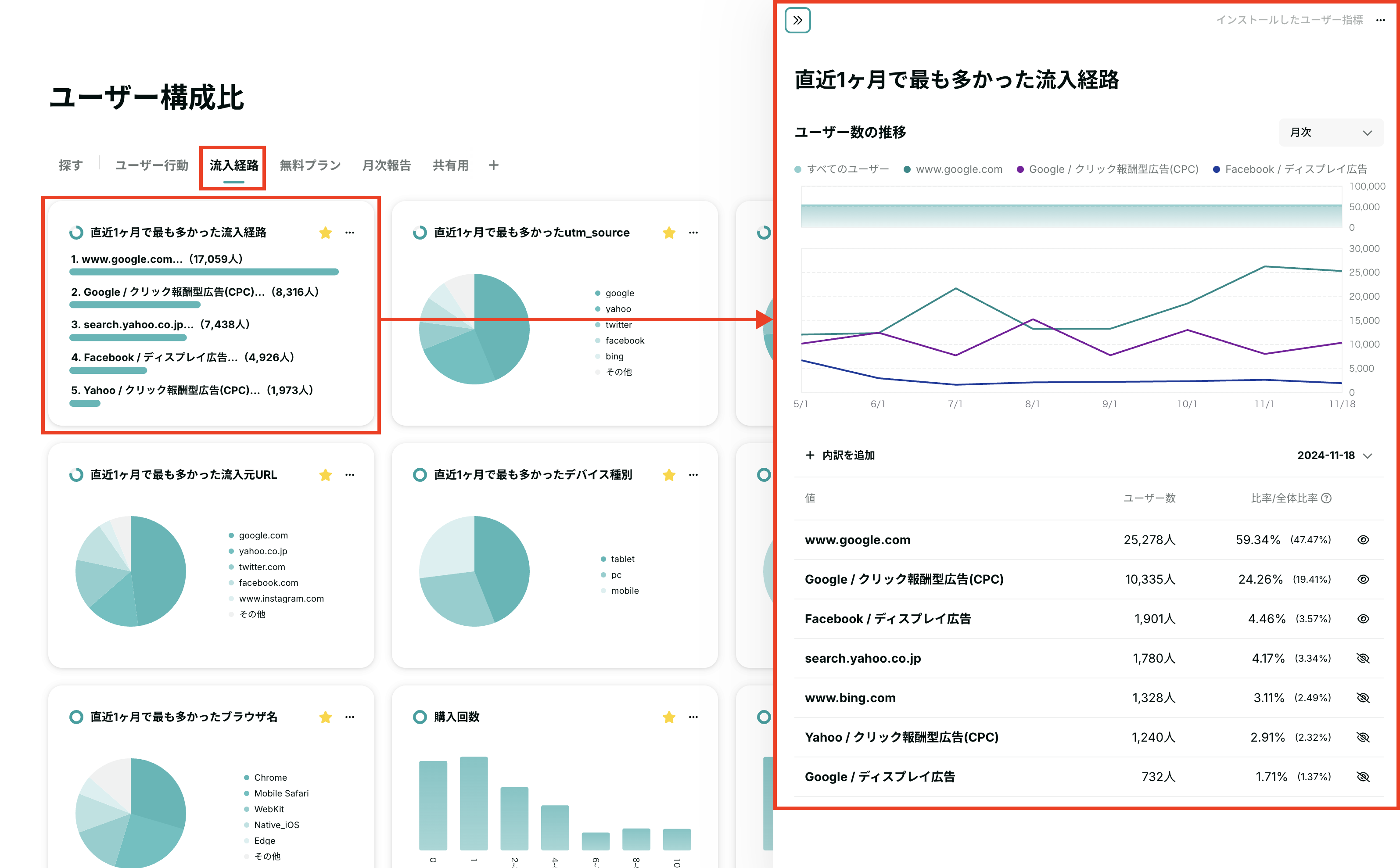This screenshot has width=1400, height=868.
Task: Open the 月次 period dropdown
Action: point(1331,133)
